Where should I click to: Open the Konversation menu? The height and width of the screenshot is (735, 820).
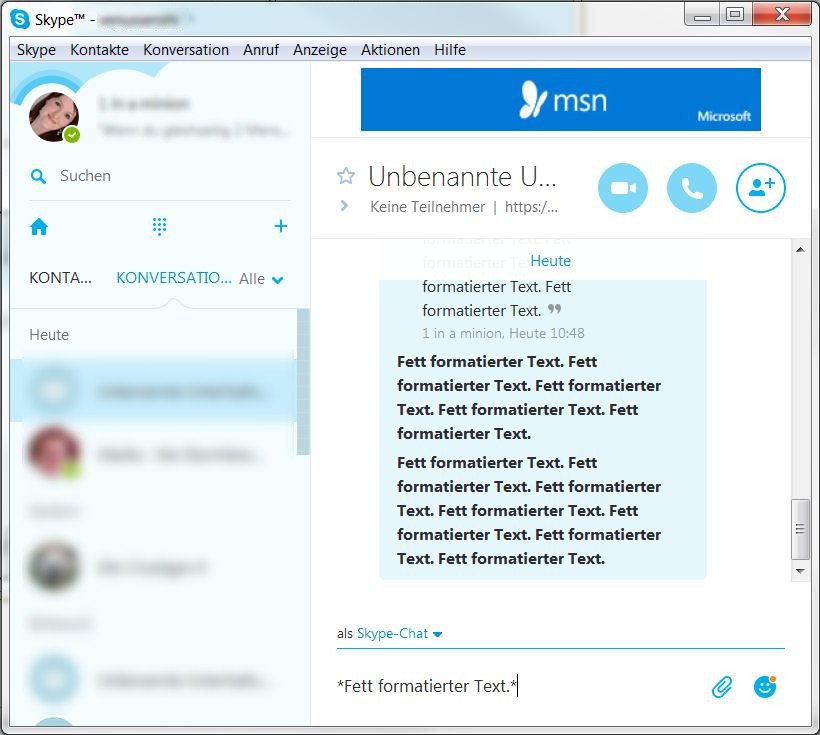point(186,50)
